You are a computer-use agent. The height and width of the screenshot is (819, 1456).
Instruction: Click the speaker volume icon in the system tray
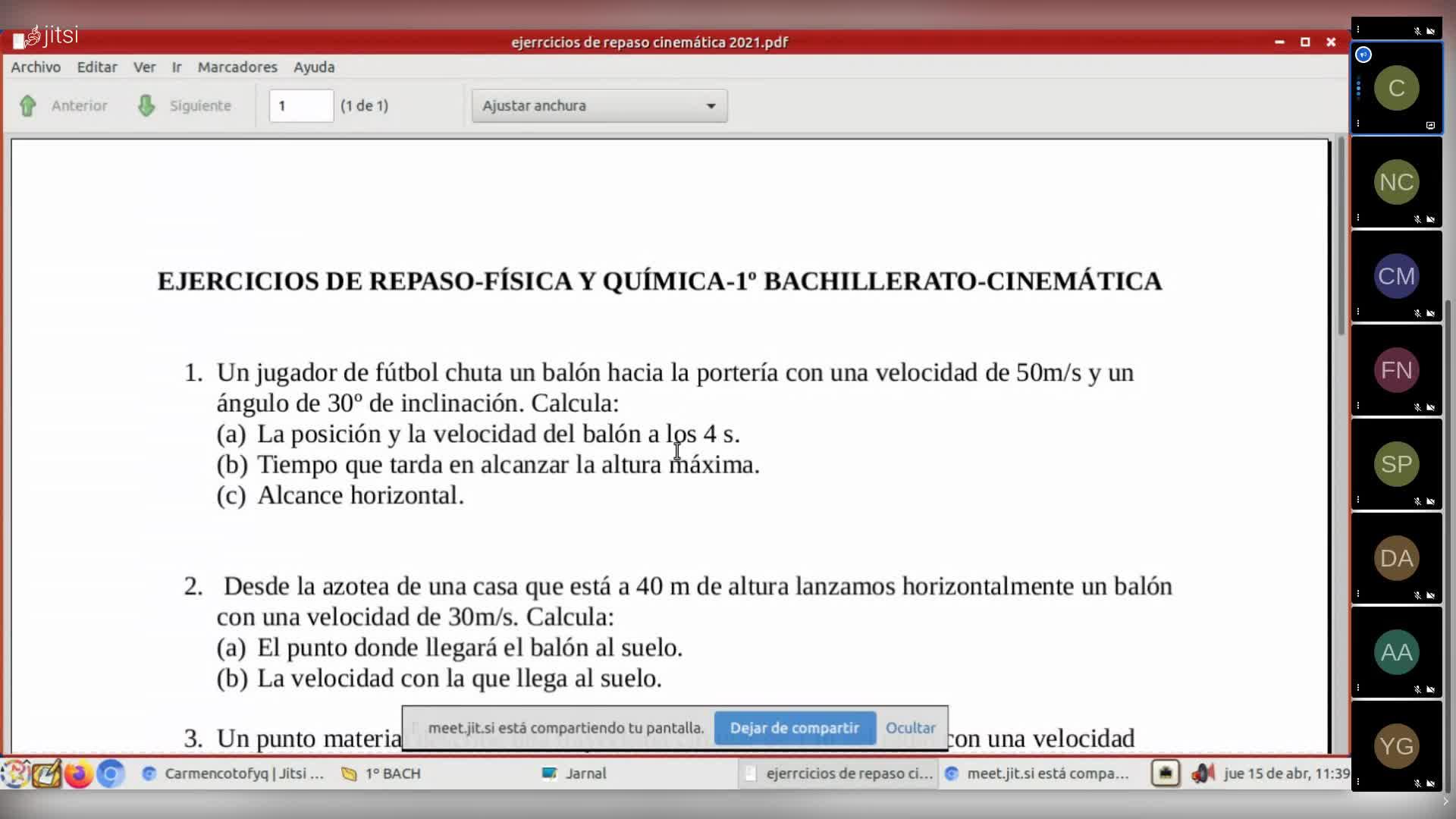(1202, 773)
